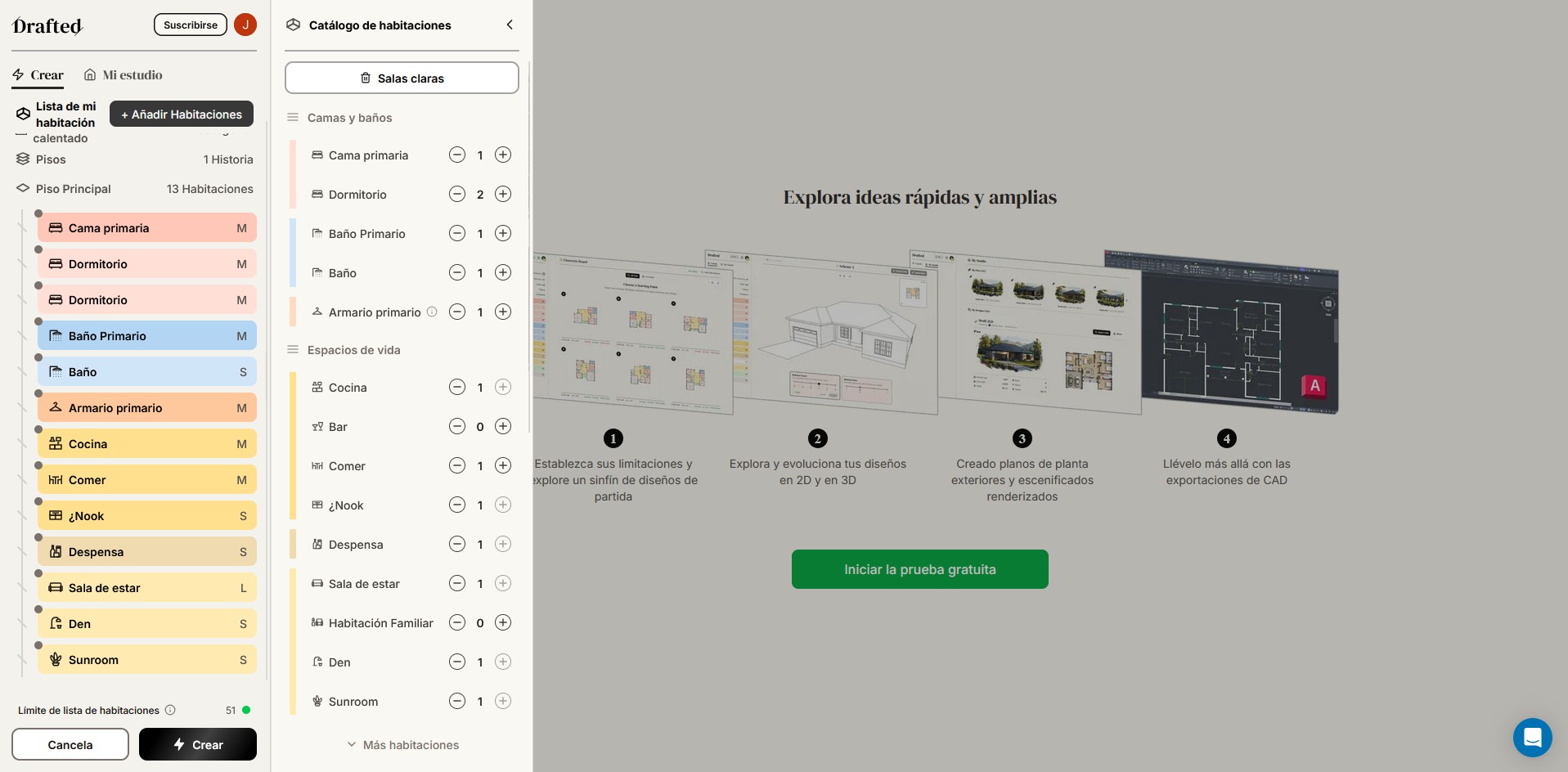Collapse the Catálogo de habitaciones panel
This screenshot has height=772, width=1568.
(510, 25)
